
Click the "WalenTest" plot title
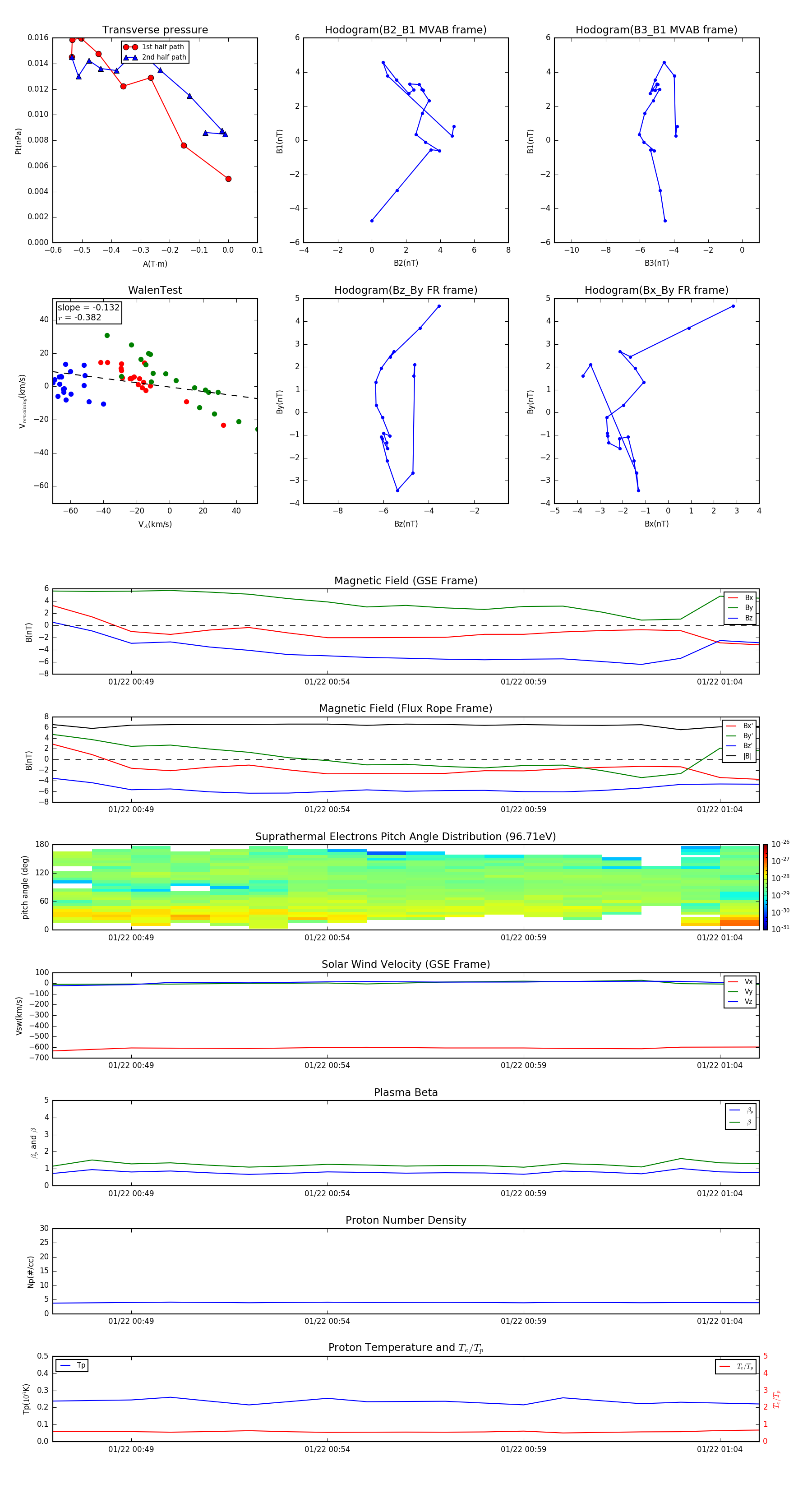tap(155, 290)
